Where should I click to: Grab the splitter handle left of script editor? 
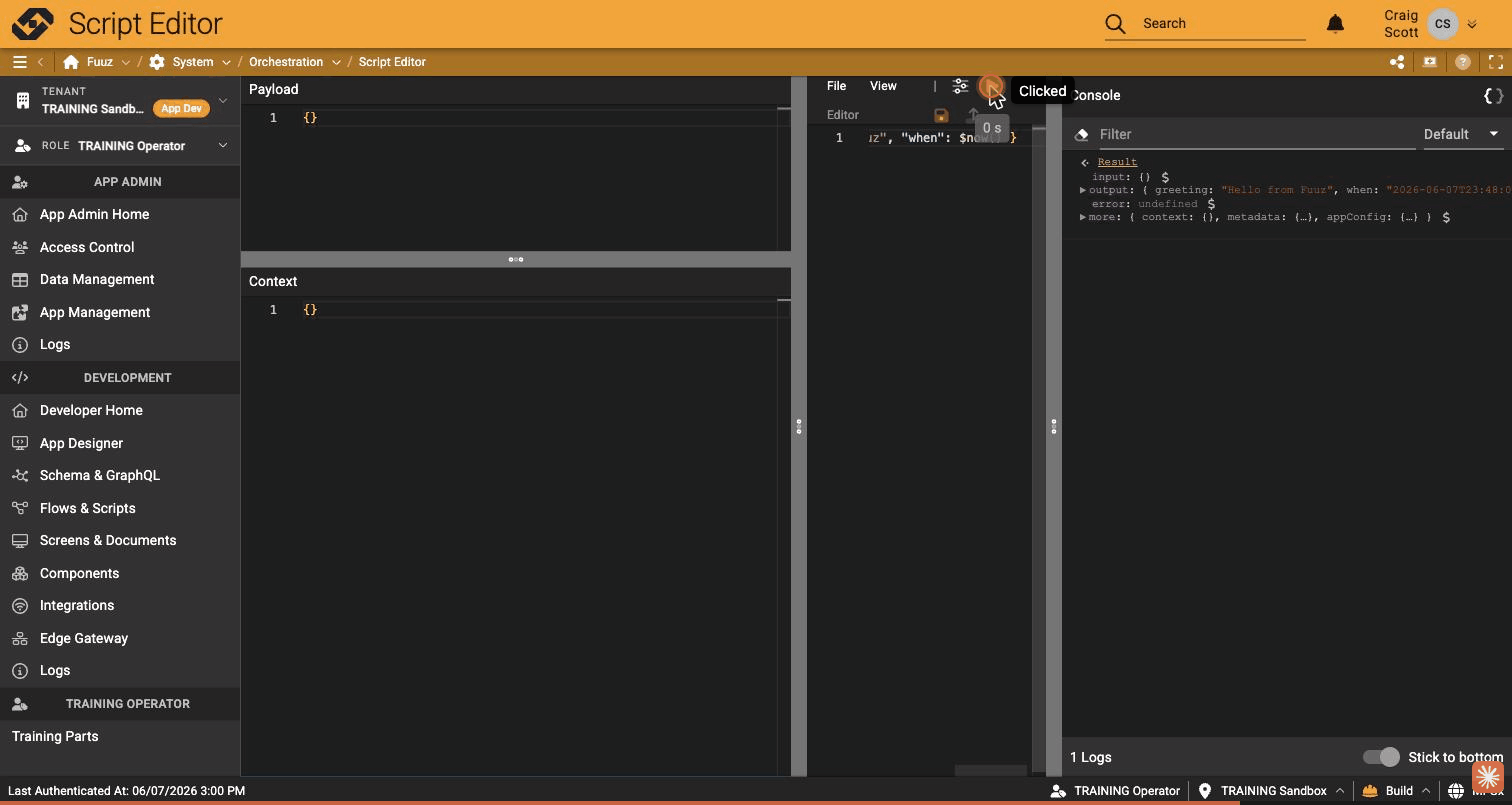[x=799, y=427]
